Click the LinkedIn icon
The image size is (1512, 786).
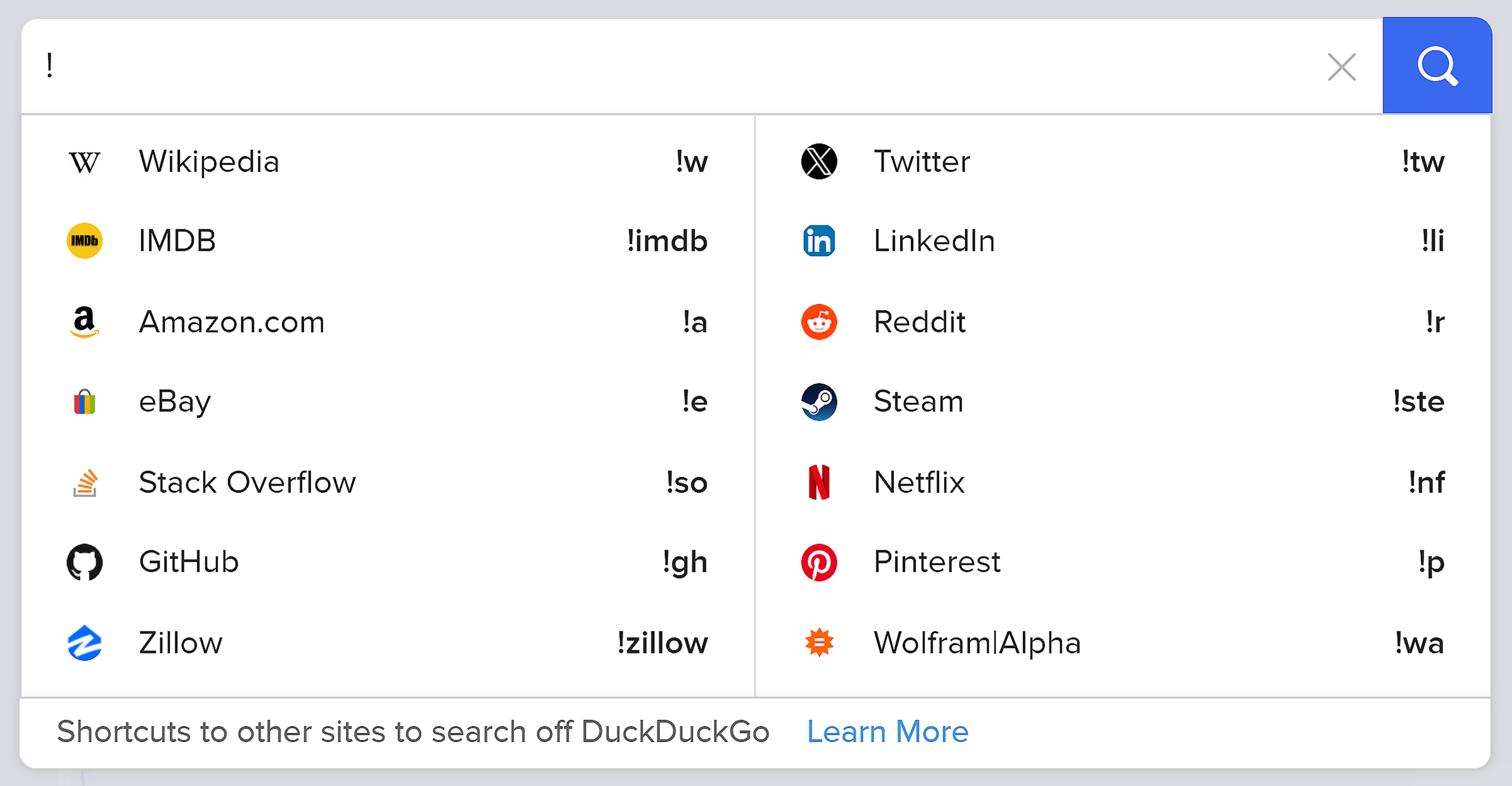pos(819,241)
